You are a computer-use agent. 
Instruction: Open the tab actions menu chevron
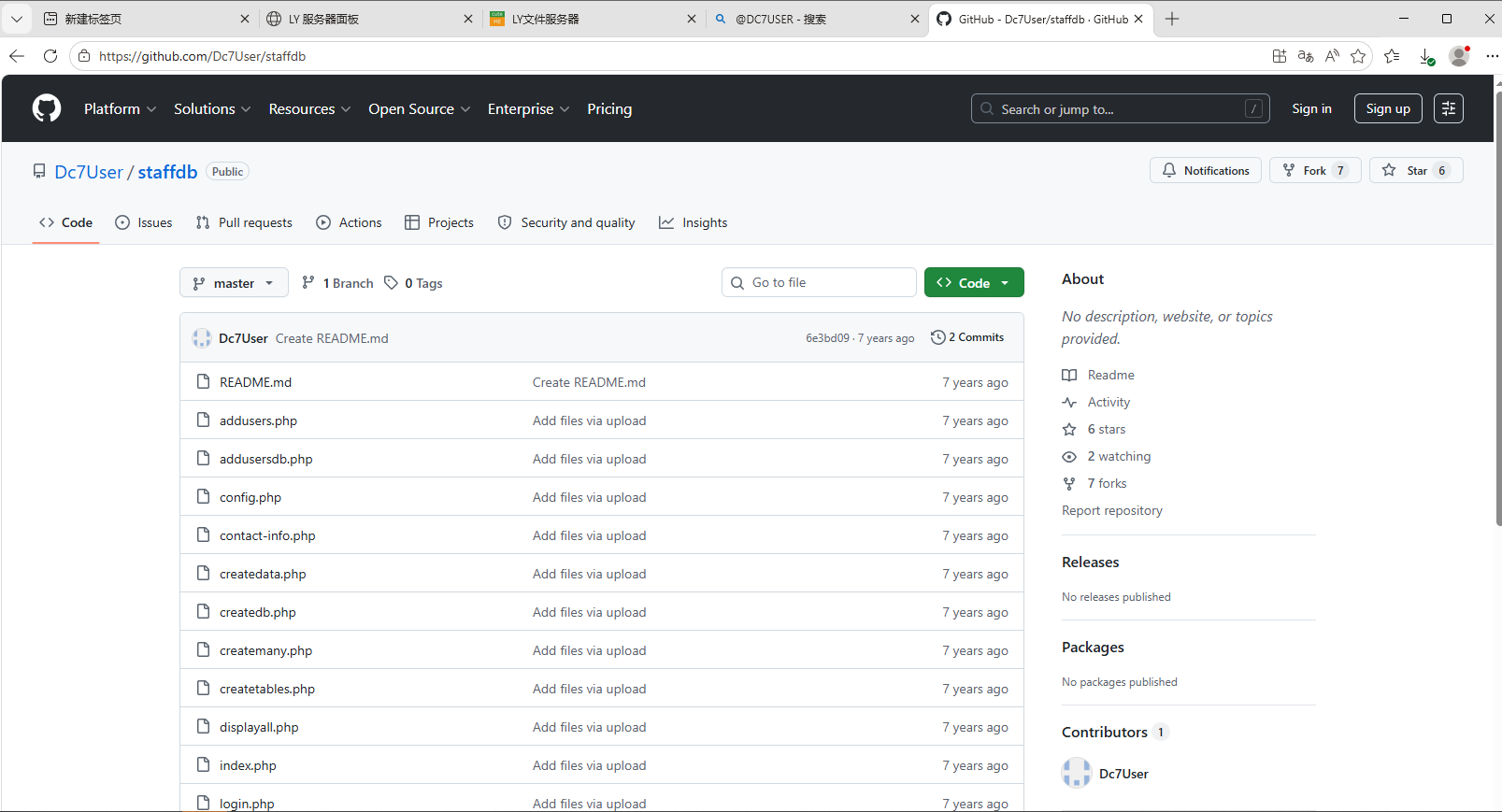(17, 19)
